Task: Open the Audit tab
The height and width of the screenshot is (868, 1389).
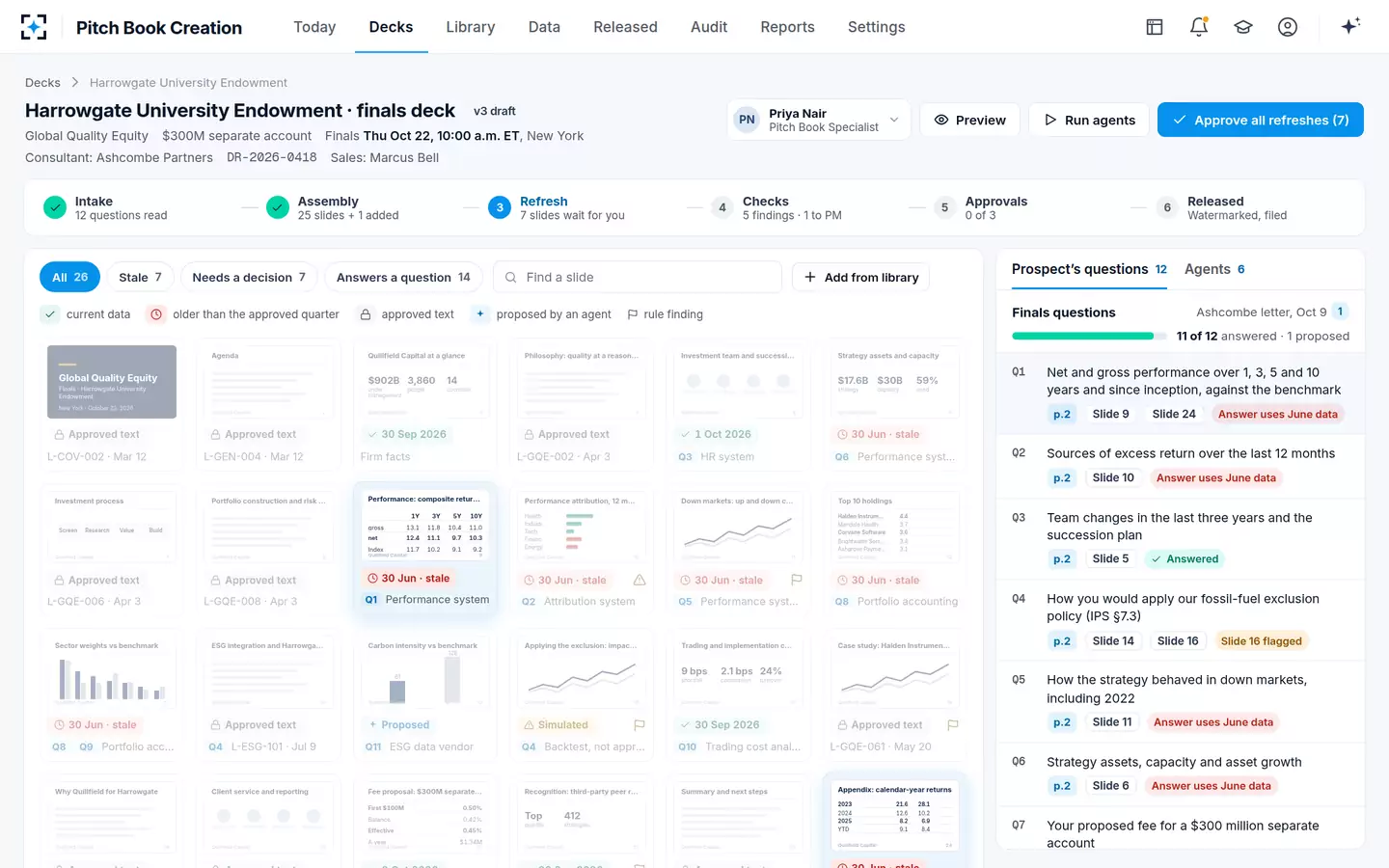Action: click(709, 27)
